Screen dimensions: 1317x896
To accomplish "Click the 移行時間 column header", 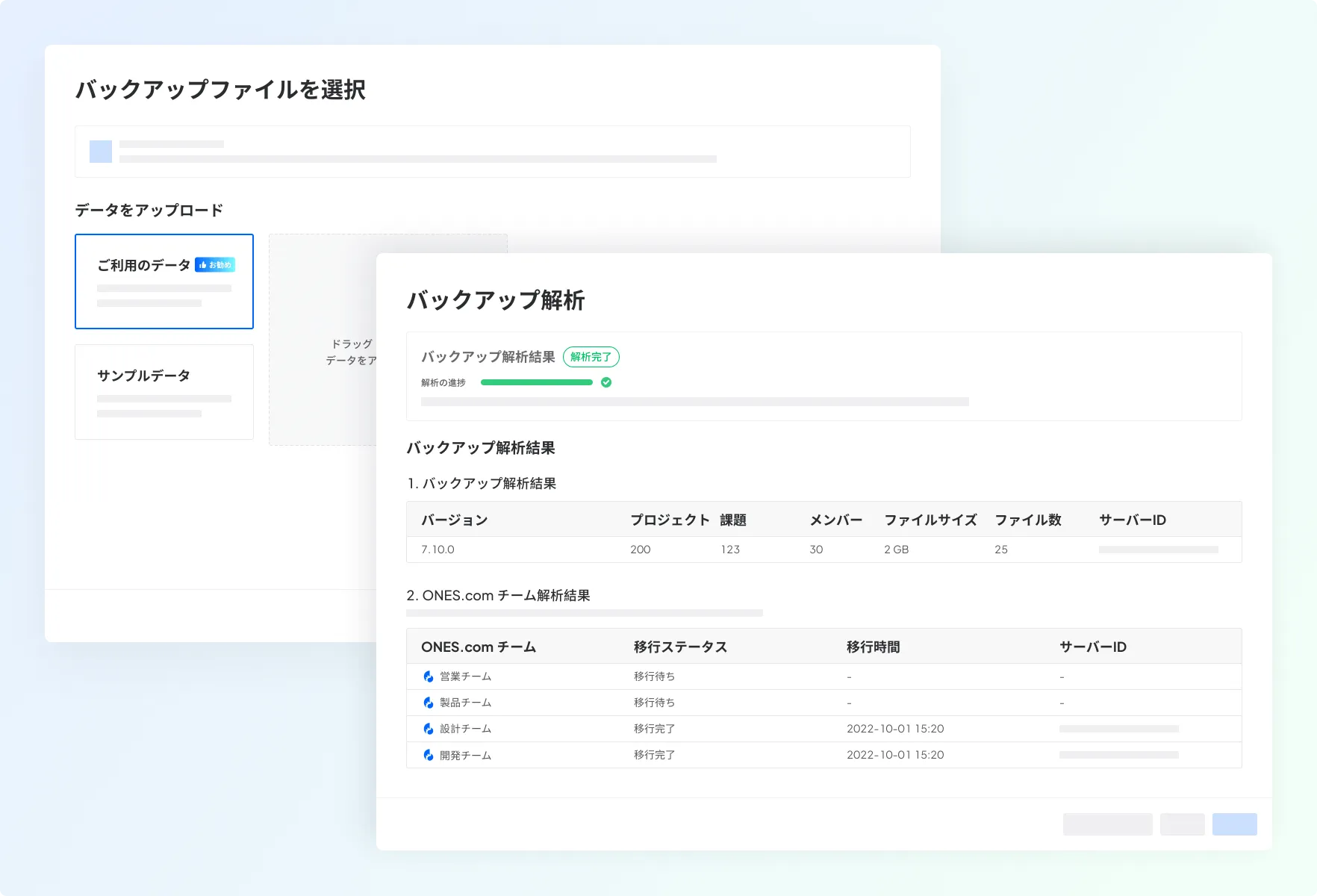I will (x=873, y=647).
